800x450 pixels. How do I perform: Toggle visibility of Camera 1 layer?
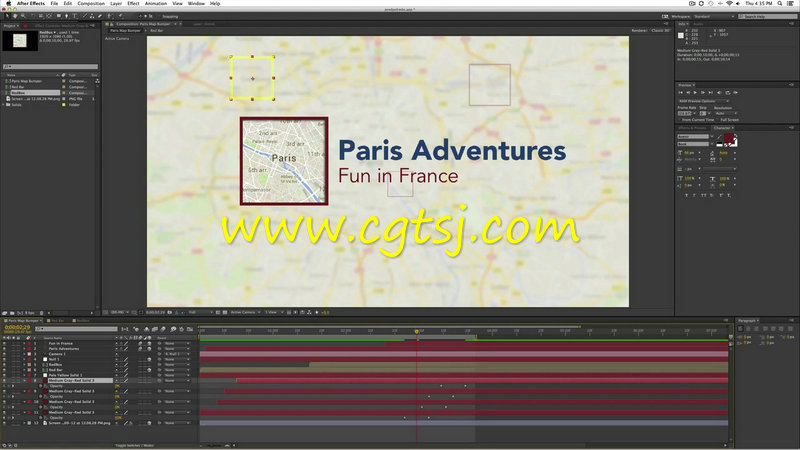pyautogui.click(x=4, y=354)
